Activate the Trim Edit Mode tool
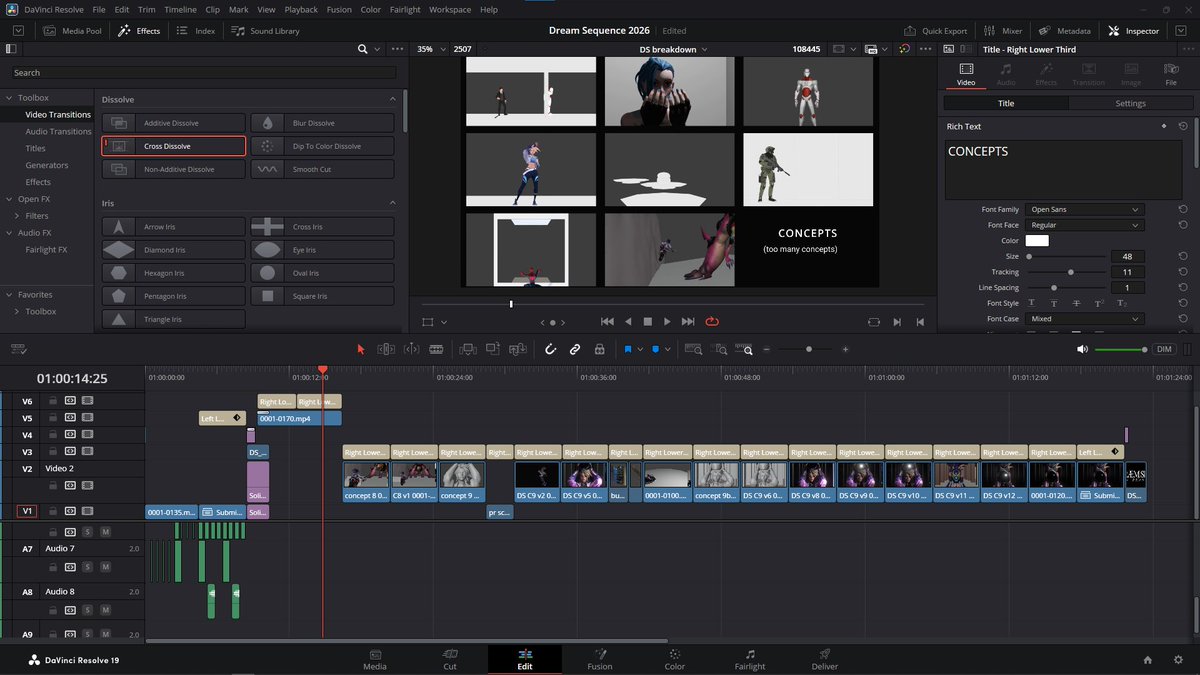 coord(386,349)
